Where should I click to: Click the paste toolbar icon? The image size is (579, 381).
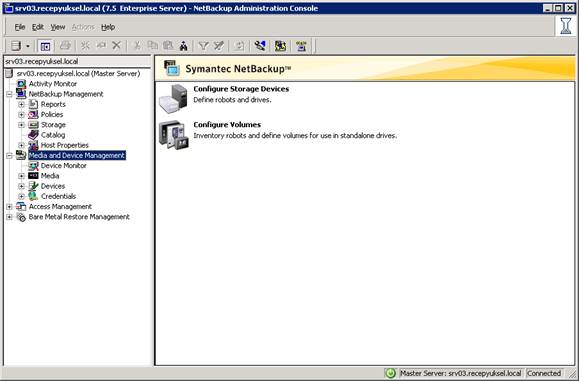tap(168, 46)
